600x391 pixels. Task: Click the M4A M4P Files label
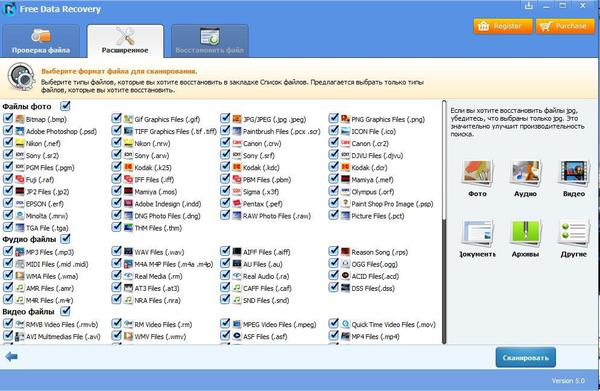pyautogui.click(x=173, y=264)
